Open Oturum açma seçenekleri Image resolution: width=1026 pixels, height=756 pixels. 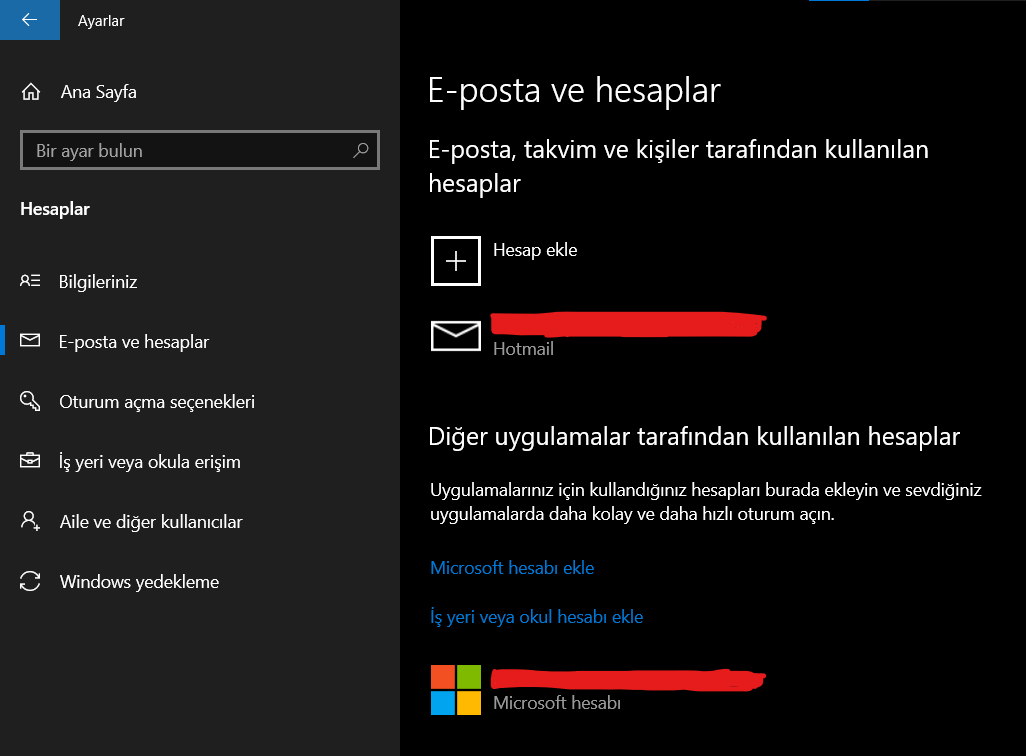[157, 402]
